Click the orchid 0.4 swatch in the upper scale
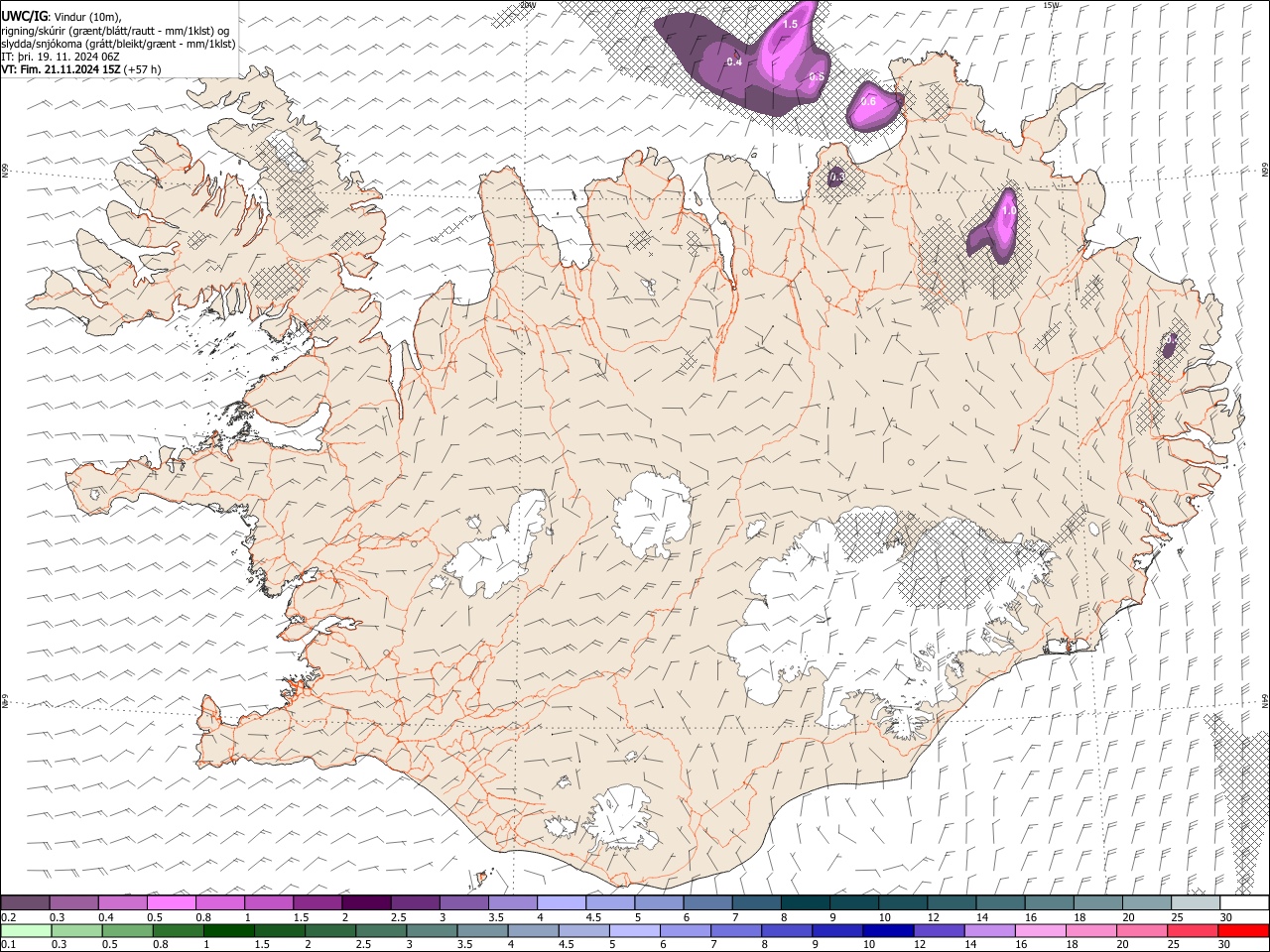This screenshot has height=952, width=1270. point(122,903)
